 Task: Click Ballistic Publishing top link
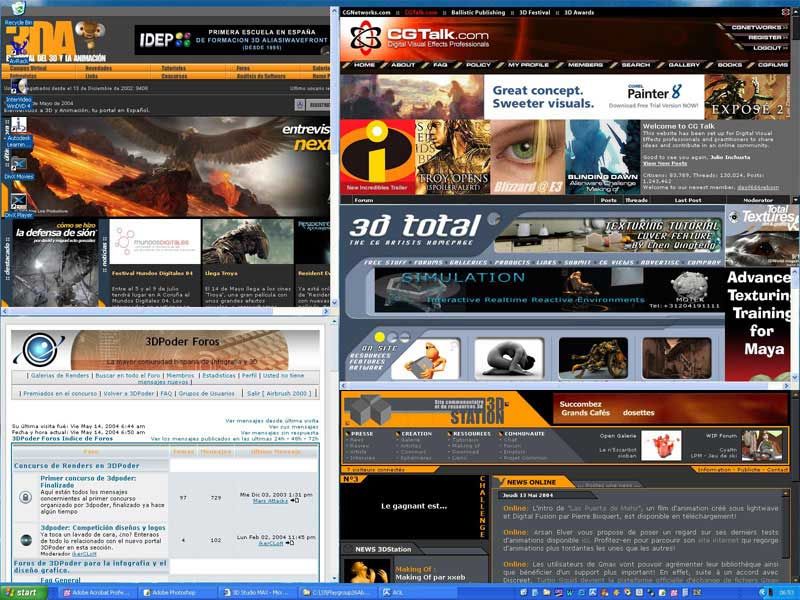tap(478, 12)
